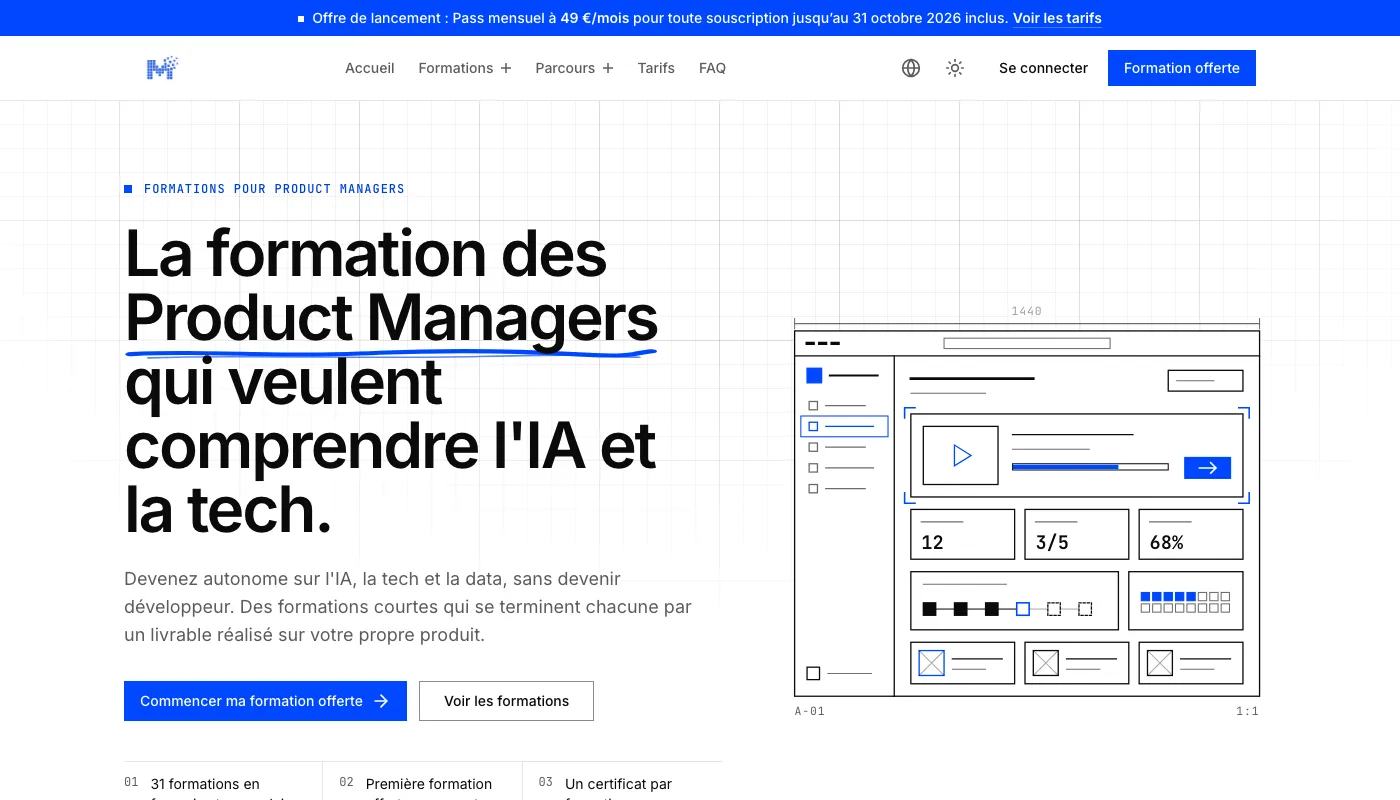Click the underlined "Product Managers" headline text

pyautogui.click(x=391, y=318)
